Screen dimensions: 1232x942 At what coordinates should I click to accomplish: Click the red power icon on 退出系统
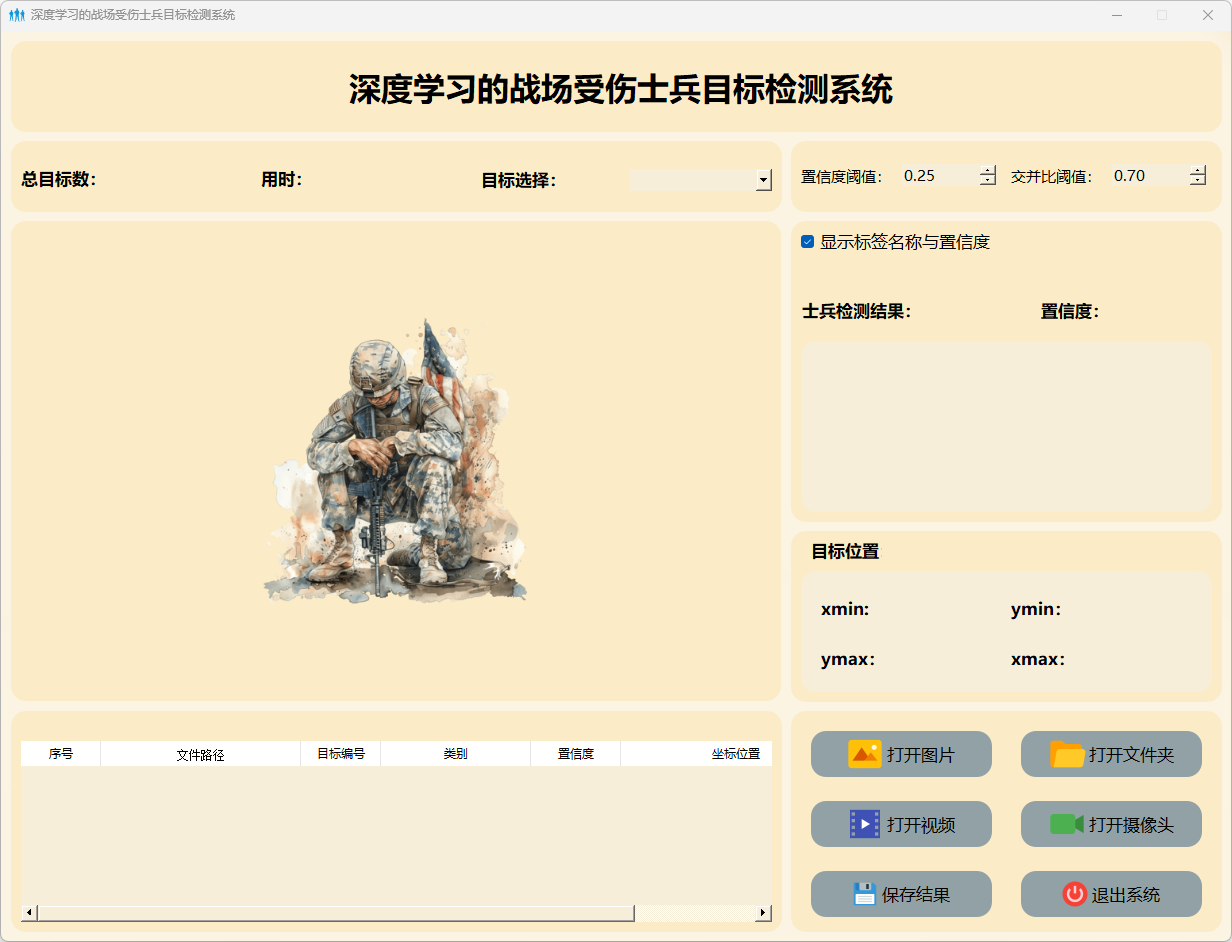tap(1074, 894)
